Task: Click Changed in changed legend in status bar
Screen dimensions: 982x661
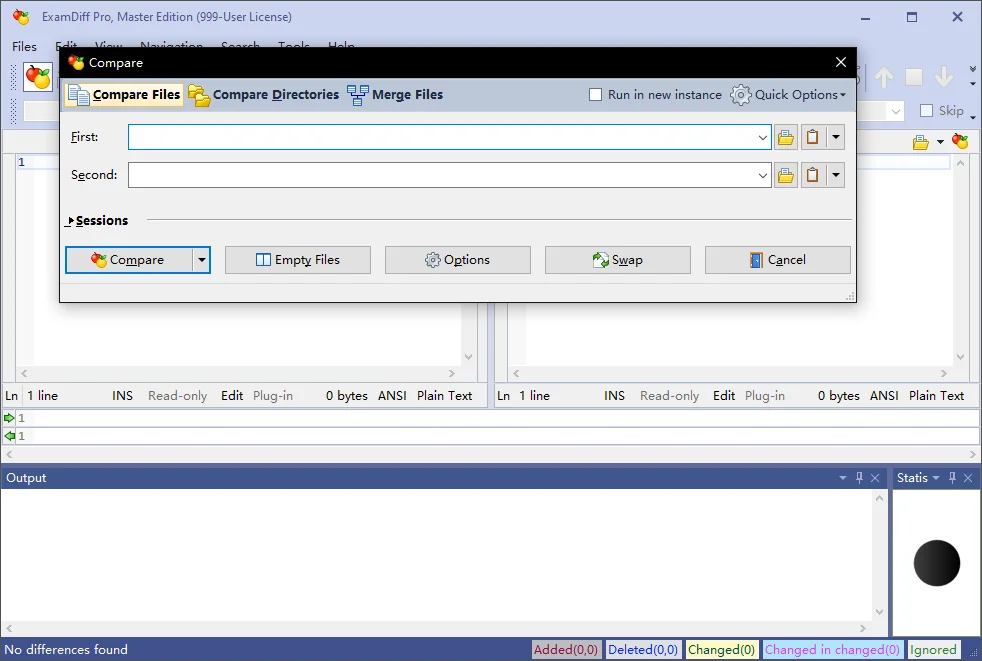Action: coord(832,650)
